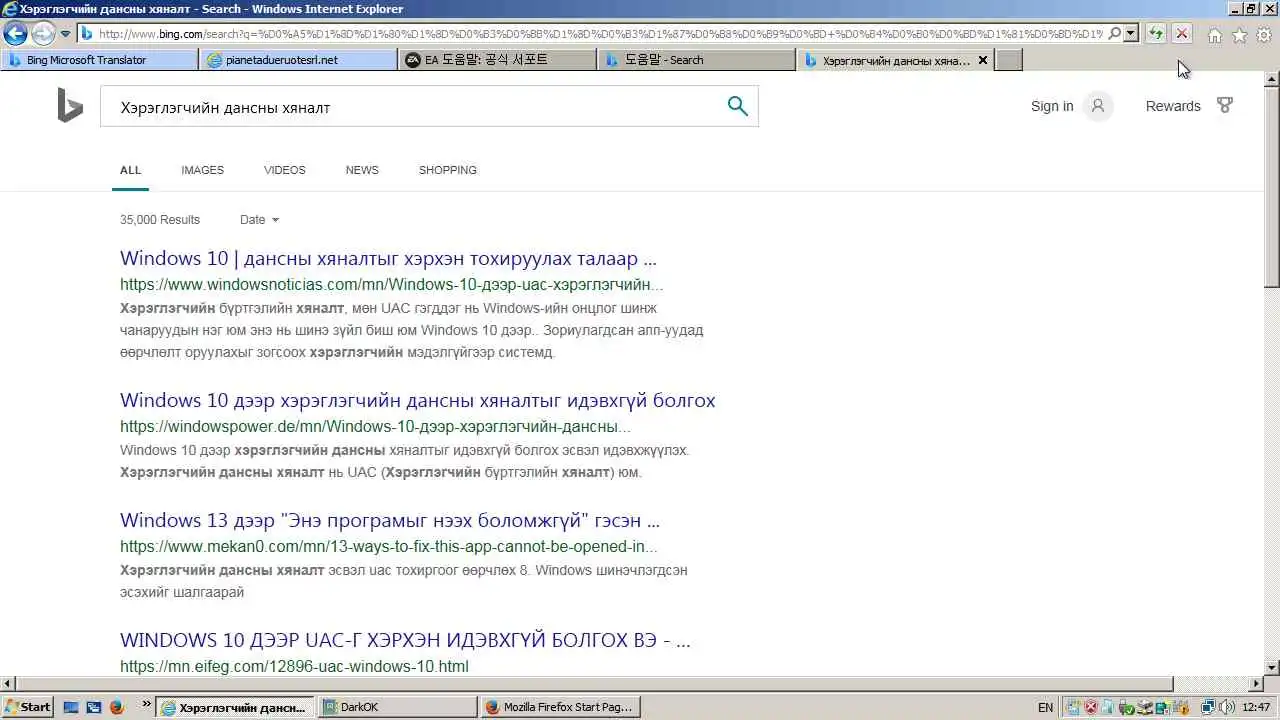The height and width of the screenshot is (720, 1280).
Task: Click the red stop loading button
Action: [x=1181, y=34]
